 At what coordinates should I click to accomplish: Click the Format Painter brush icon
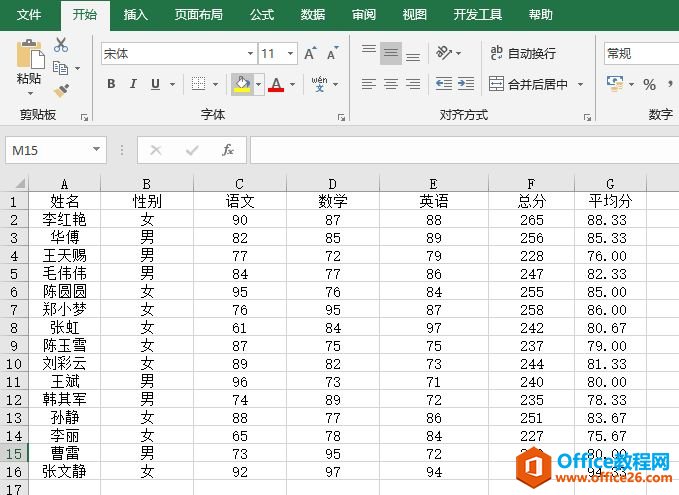61,91
